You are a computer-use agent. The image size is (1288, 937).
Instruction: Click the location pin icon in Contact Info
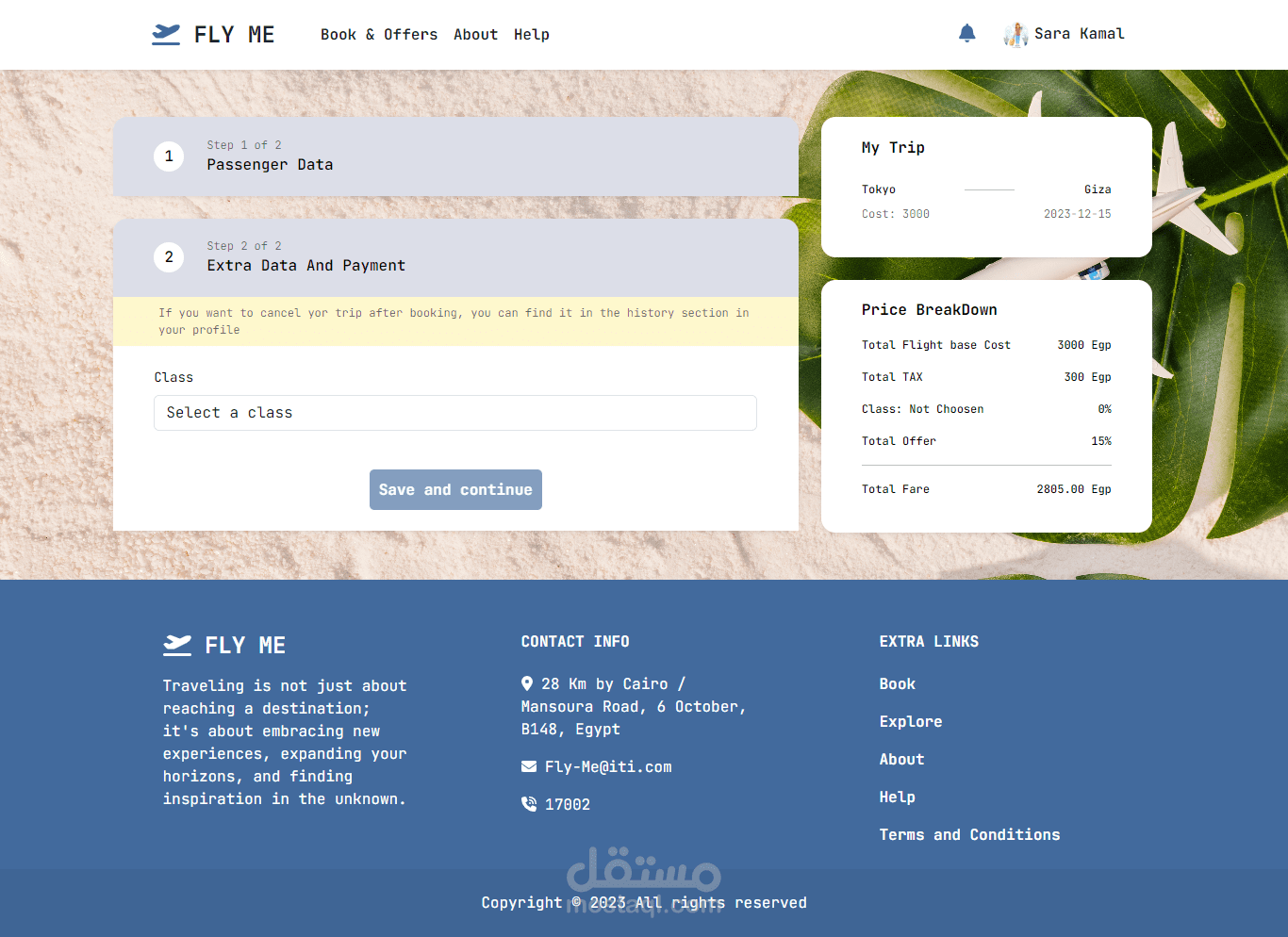tap(528, 683)
